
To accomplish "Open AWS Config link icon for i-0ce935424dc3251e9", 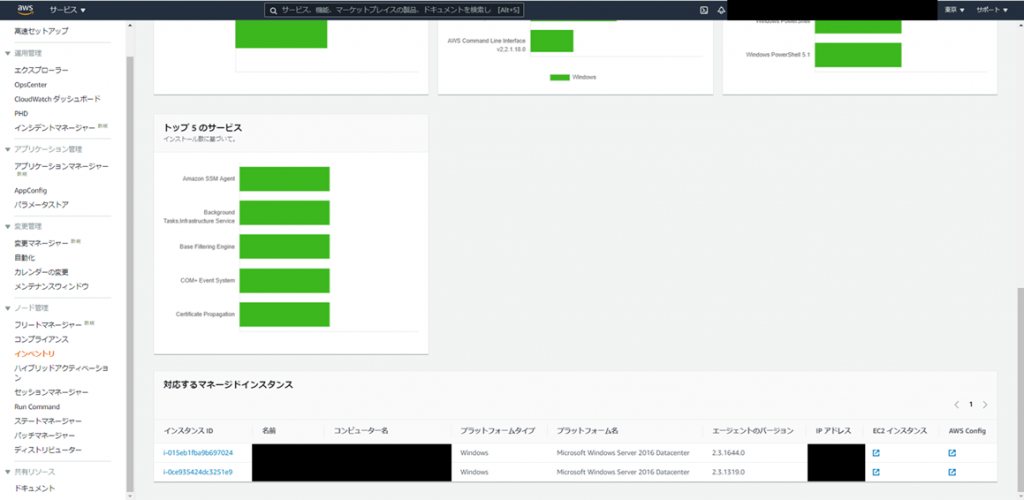I will click(952, 472).
